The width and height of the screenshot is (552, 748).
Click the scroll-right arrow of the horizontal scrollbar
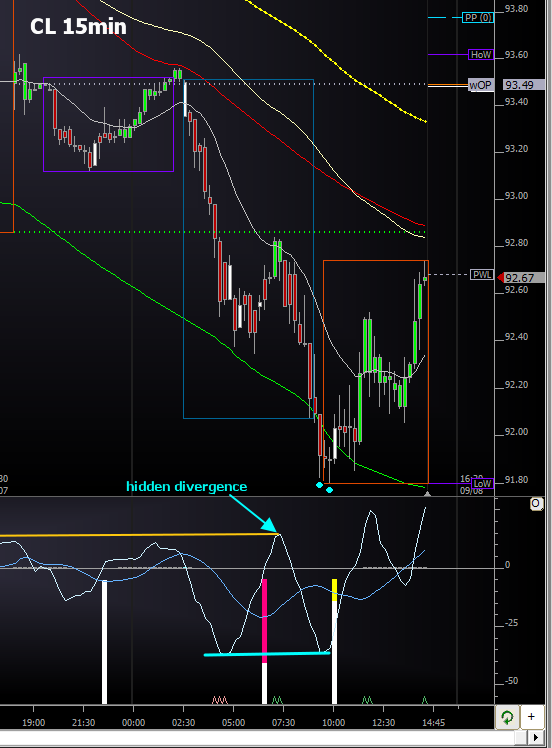tap(538, 738)
